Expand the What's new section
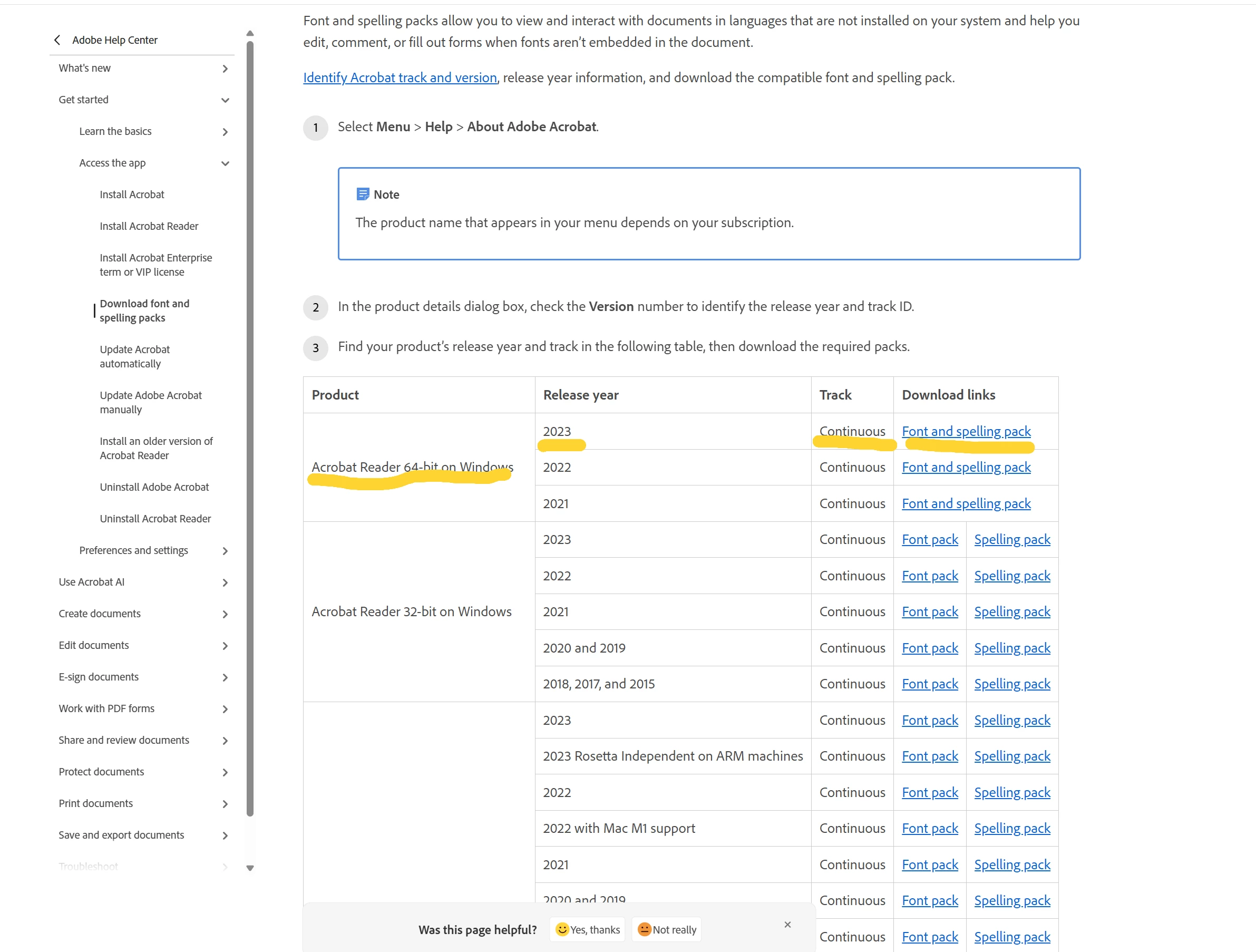This screenshot has width=1256, height=952. 225,69
